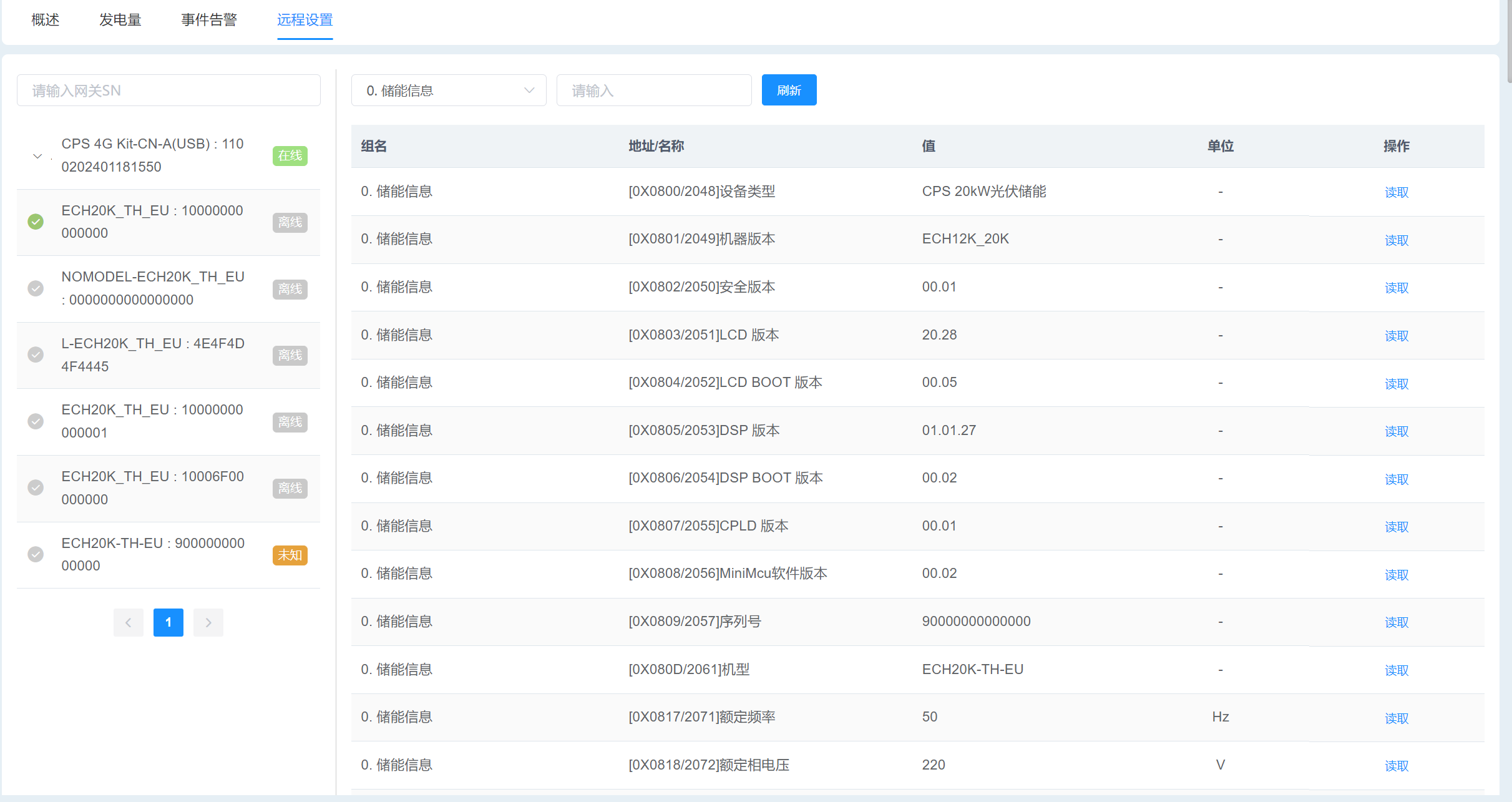The image size is (1512, 802).
Task: Open the 0. 储能信息 group dropdown
Action: [x=449, y=90]
